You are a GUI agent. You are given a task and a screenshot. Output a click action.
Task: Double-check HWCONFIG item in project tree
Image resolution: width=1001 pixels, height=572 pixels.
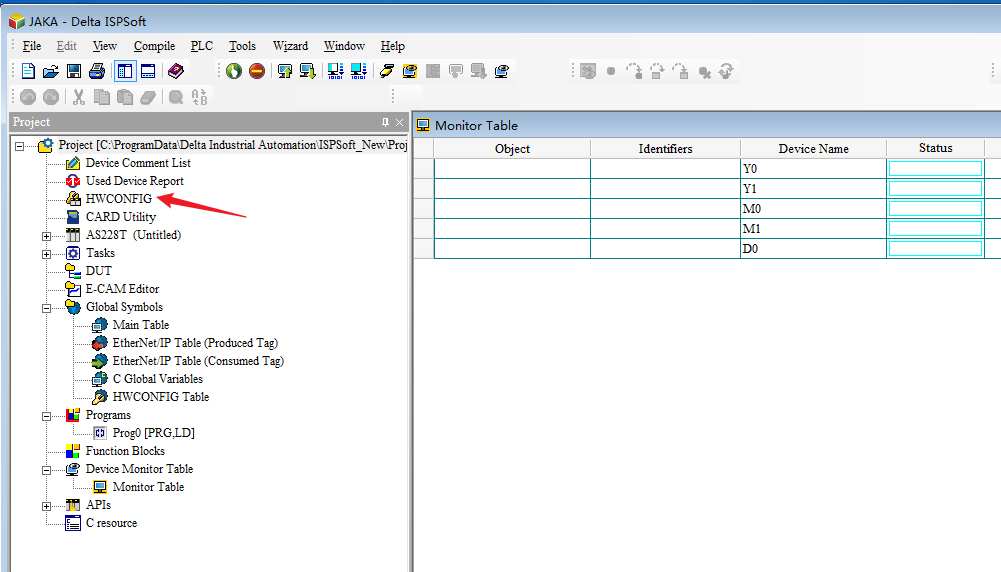tap(118, 199)
